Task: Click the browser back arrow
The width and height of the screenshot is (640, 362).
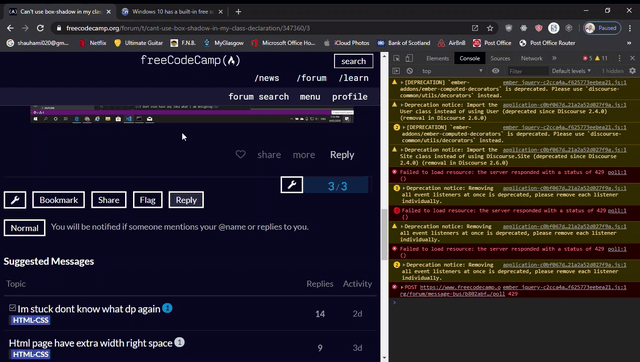Action: (x=10, y=28)
